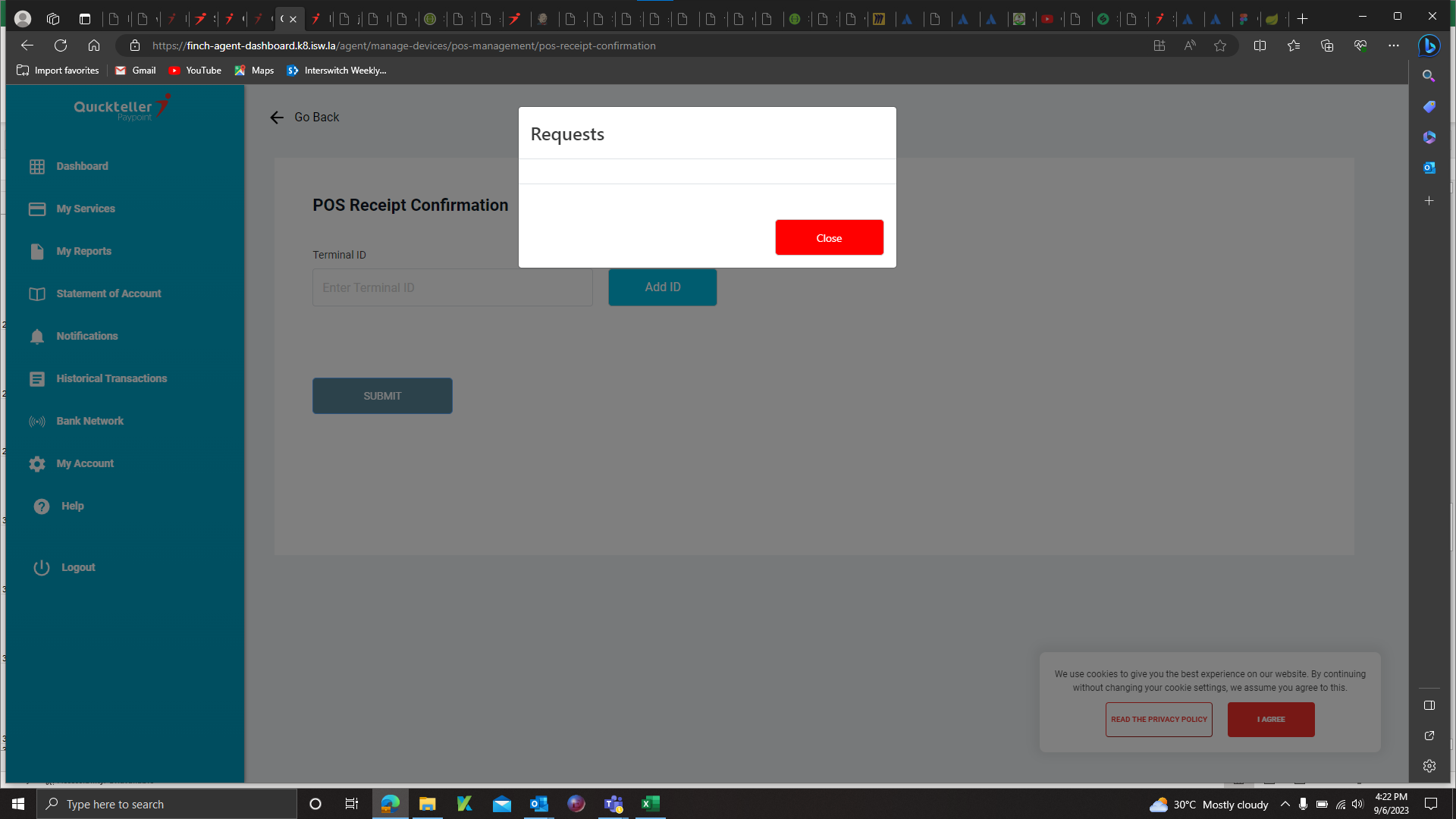The height and width of the screenshot is (819, 1456).
Task: Click the Logout power icon
Action: [42, 567]
